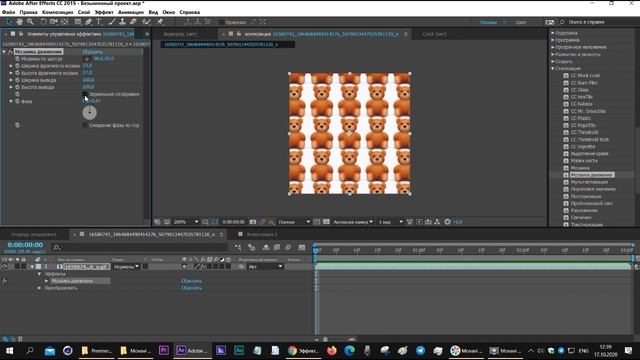Screen dimensions: 640x360
Task: Expand the tile width property
Action: point(11,66)
